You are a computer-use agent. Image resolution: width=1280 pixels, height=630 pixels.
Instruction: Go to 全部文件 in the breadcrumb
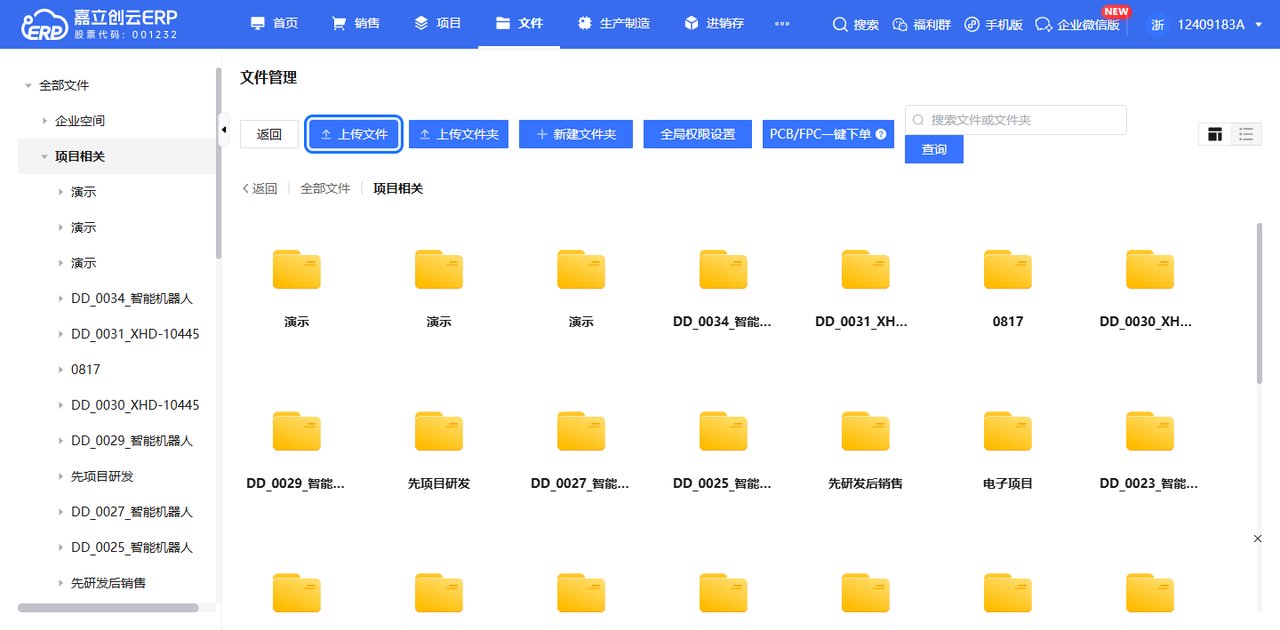pos(326,188)
